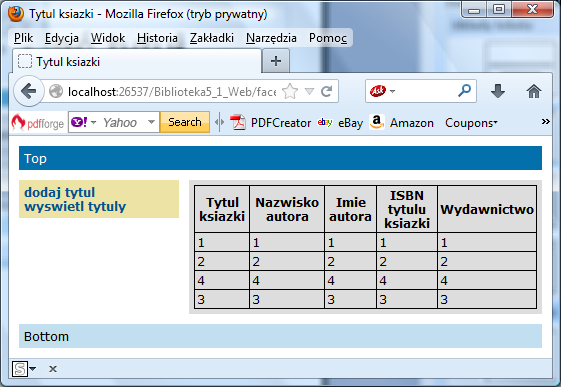Open the eBay toolbar icon
Image resolution: width=561 pixels, height=387 pixels.
325,122
